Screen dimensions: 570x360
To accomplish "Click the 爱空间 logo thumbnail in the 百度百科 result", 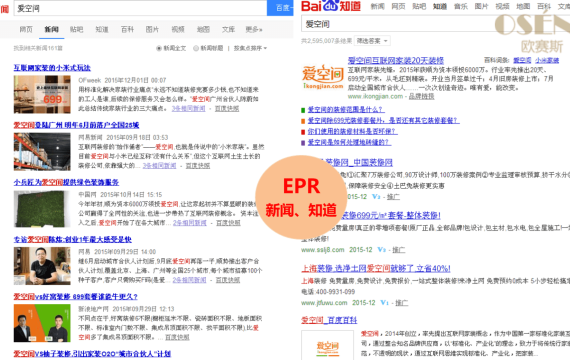I will (x=328, y=345).
